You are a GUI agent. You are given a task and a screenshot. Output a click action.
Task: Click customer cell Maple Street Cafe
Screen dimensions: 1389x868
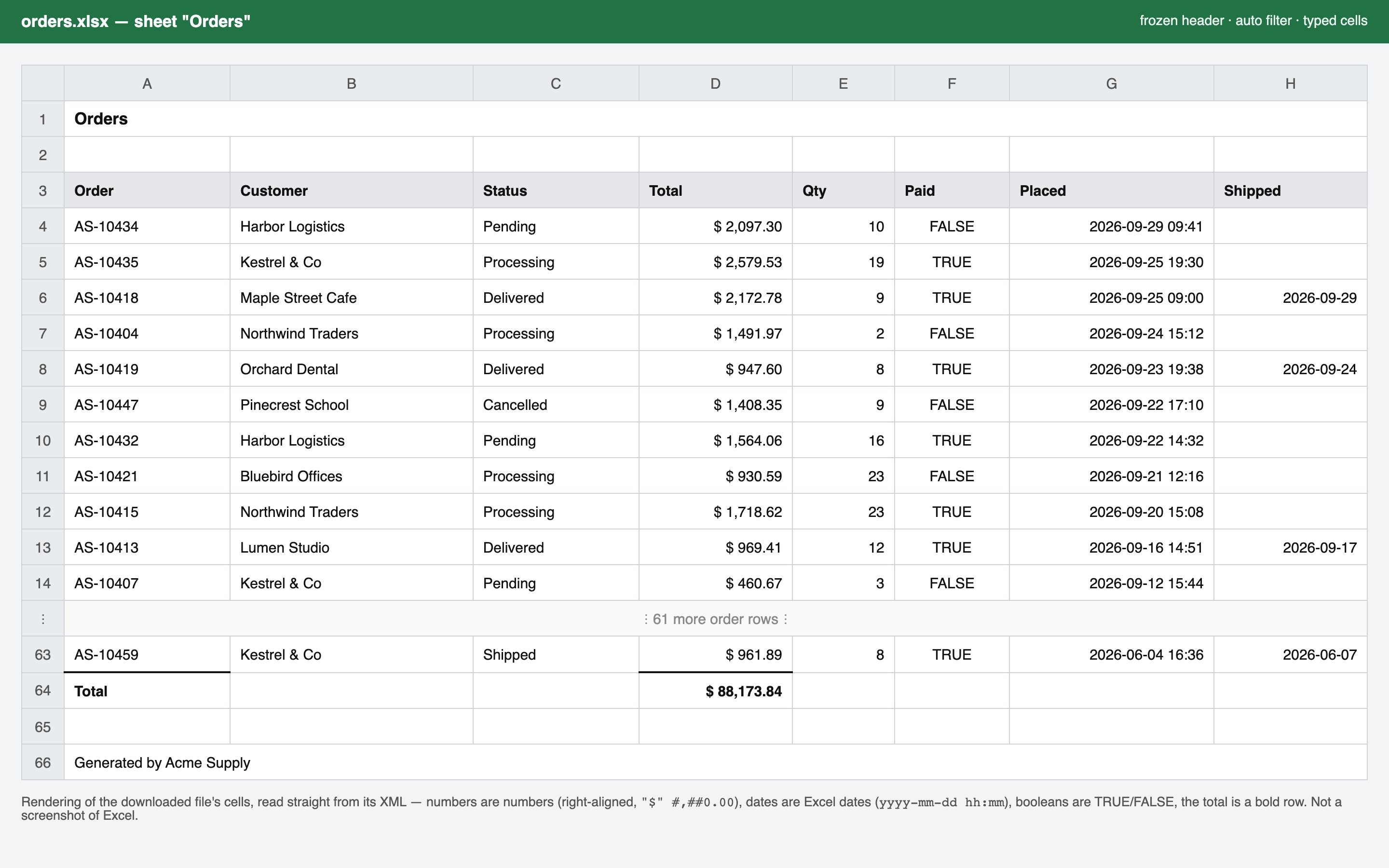point(351,298)
